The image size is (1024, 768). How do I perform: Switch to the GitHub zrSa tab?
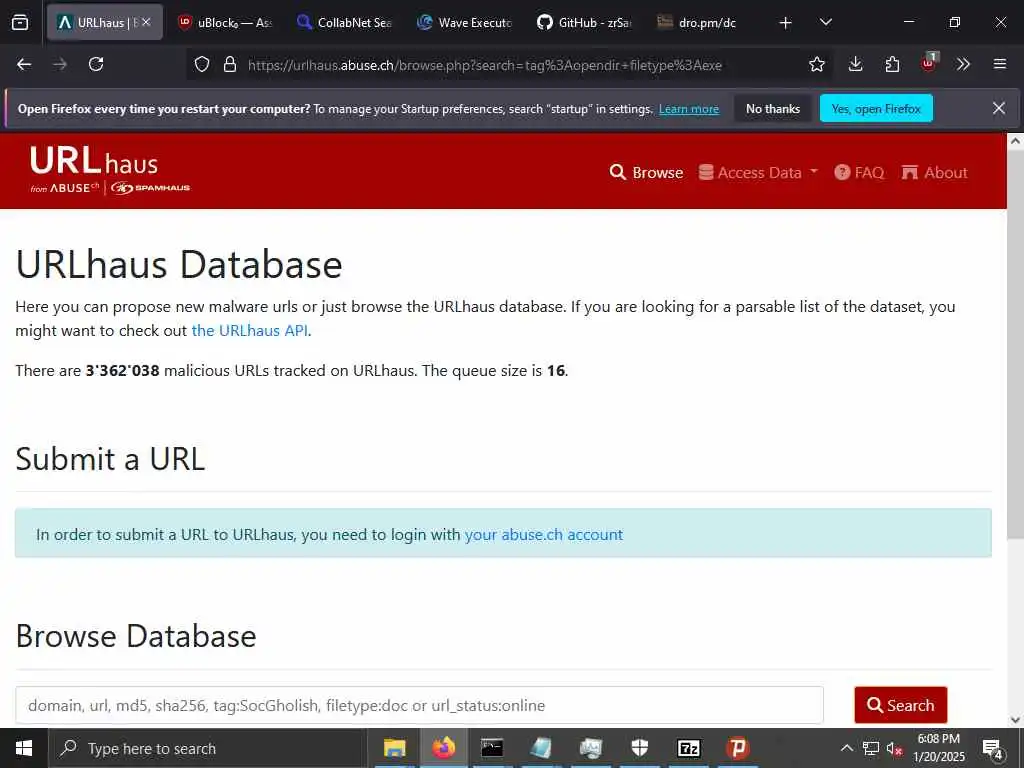click(584, 22)
